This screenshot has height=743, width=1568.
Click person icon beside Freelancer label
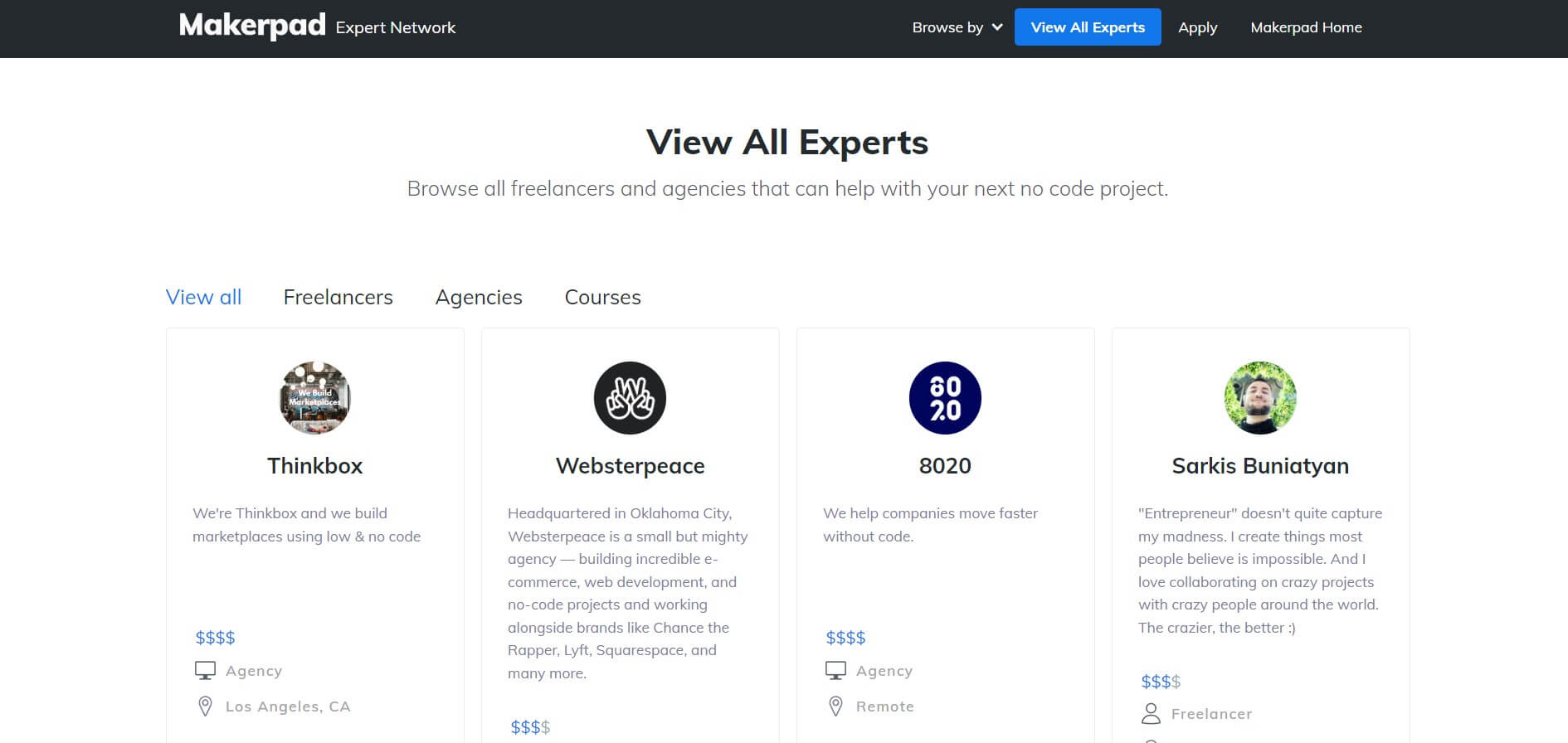pos(1151,714)
